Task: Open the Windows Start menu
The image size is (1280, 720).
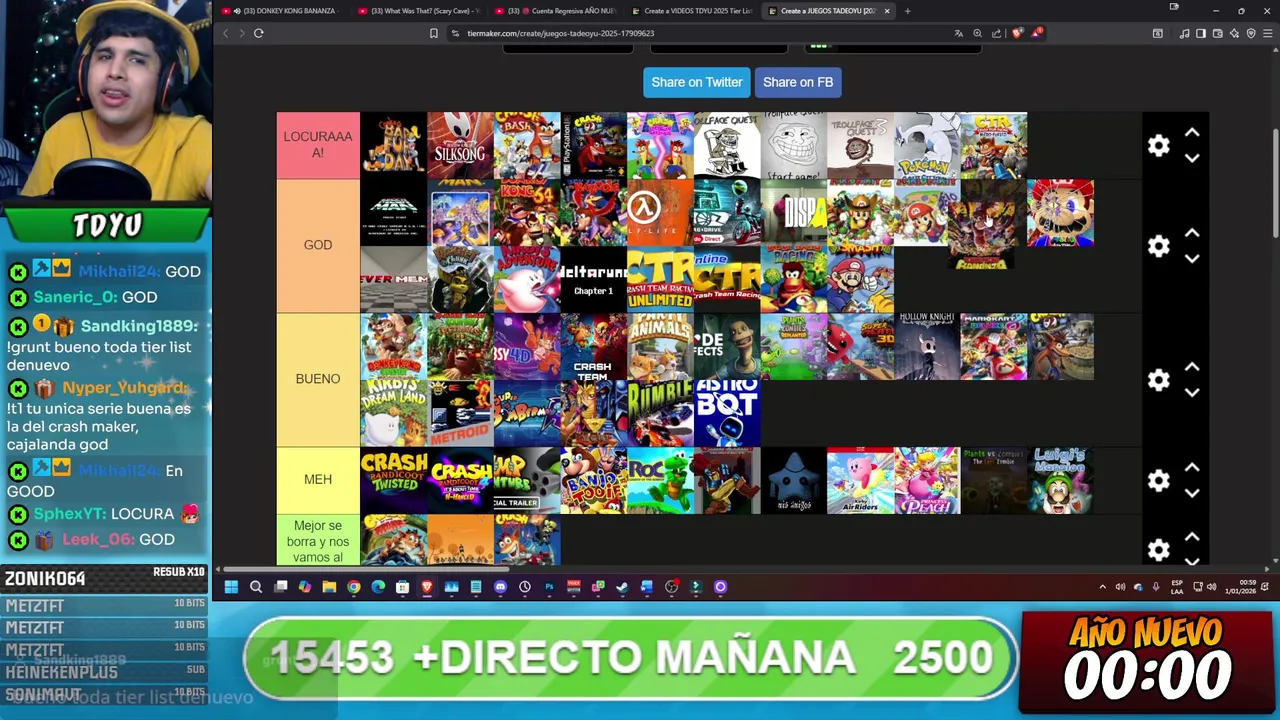Action: (x=231, y=587)
